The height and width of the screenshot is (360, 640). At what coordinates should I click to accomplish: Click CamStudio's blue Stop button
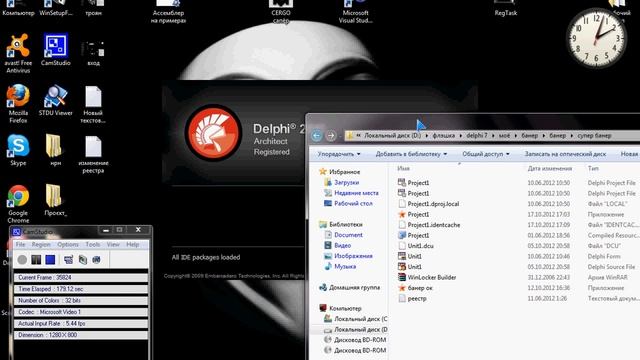coord(50,260)
